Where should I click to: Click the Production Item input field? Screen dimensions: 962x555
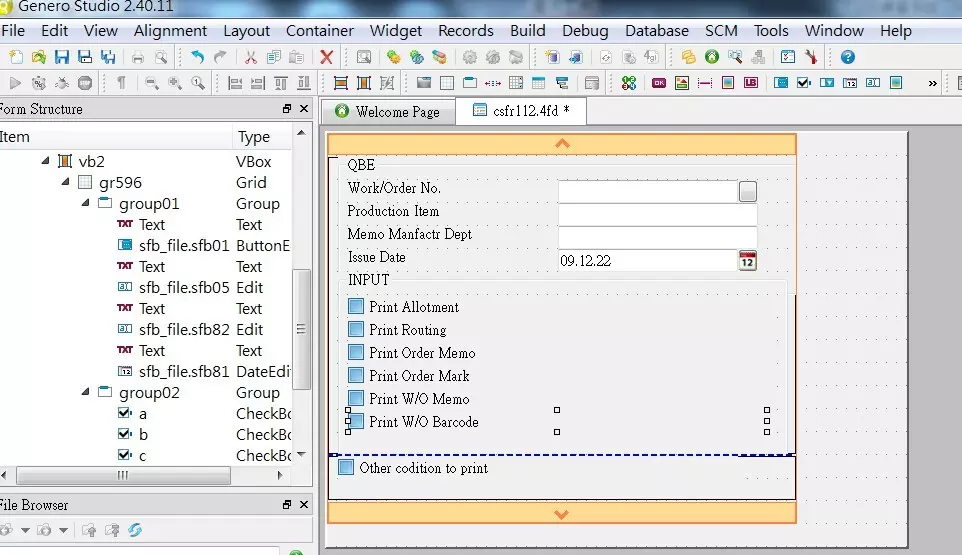tap(657, 214)
